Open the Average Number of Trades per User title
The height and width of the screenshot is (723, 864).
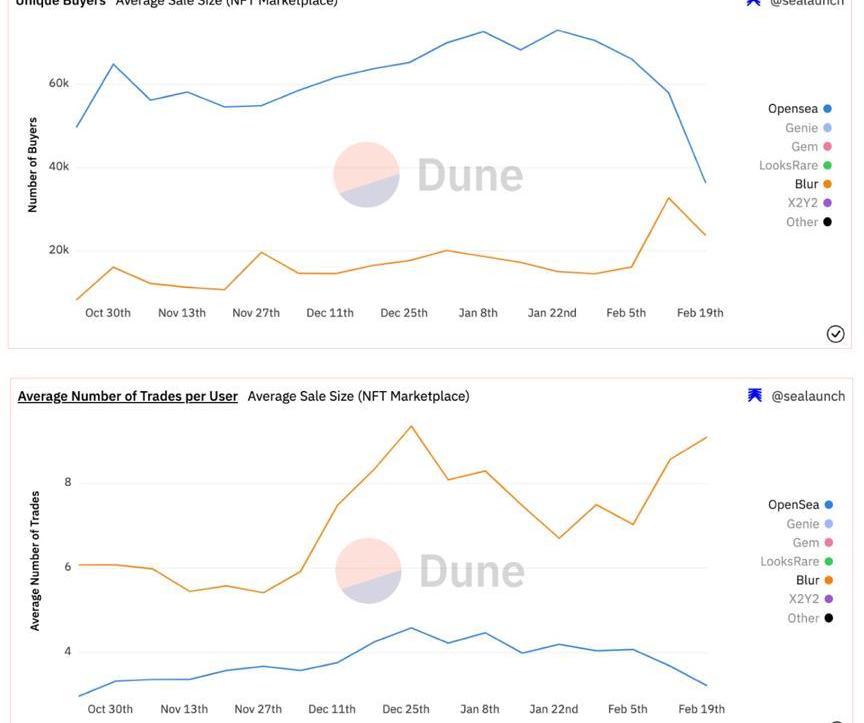[x=128, y=396]
